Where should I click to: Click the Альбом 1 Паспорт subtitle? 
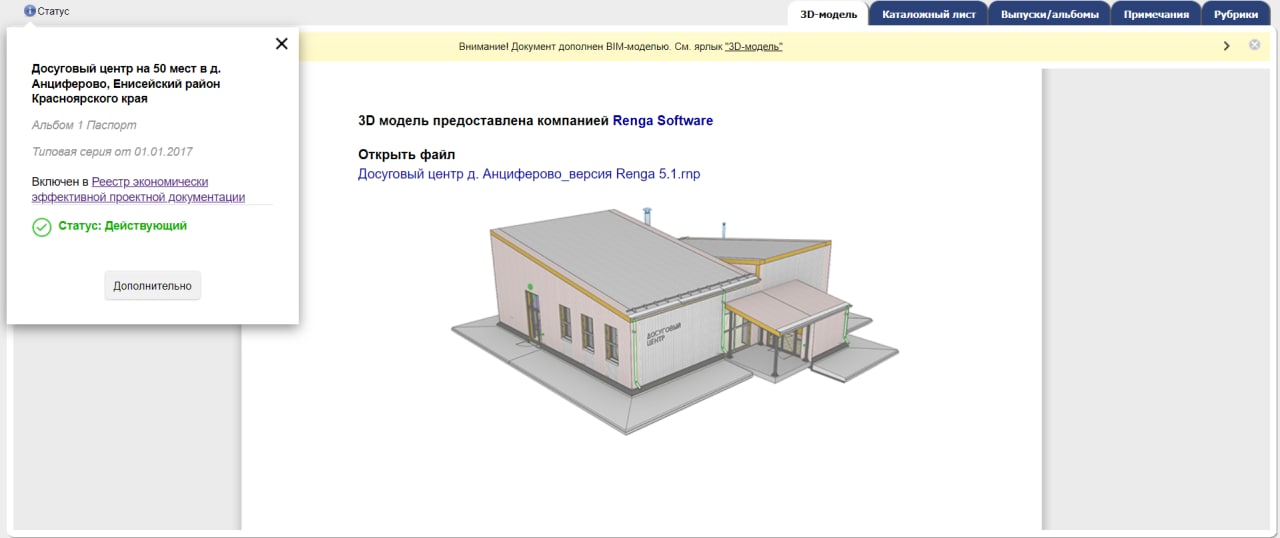click(84, 125)
